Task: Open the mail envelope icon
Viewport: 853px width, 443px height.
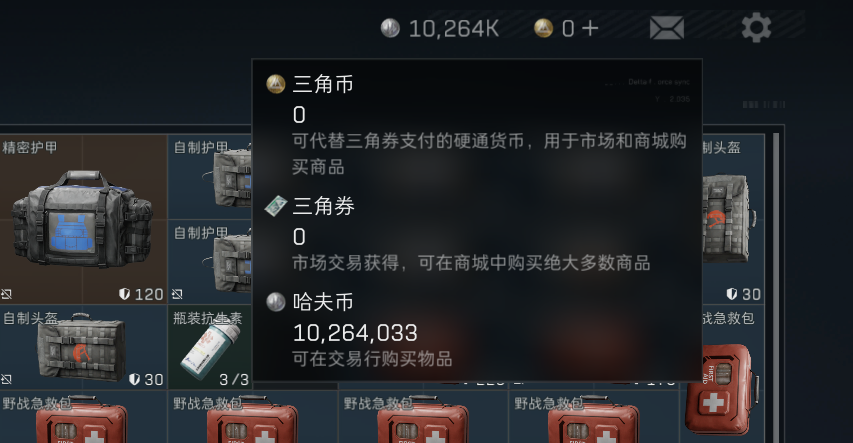Action: pyautogui.click(x=666, y=28)
